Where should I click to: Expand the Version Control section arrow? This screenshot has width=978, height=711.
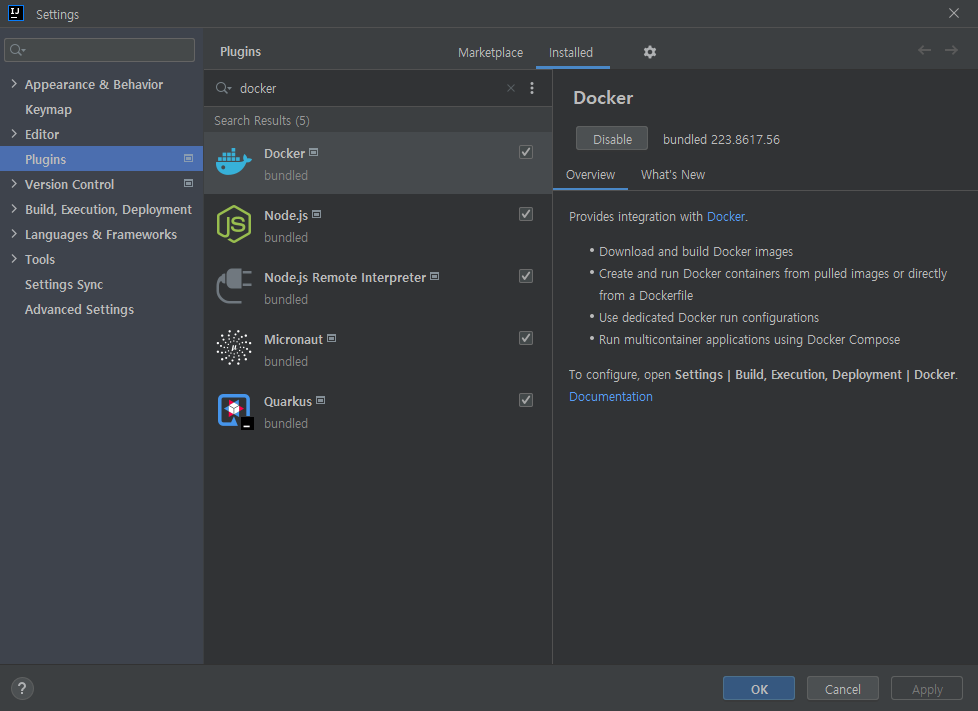point(14,183)
